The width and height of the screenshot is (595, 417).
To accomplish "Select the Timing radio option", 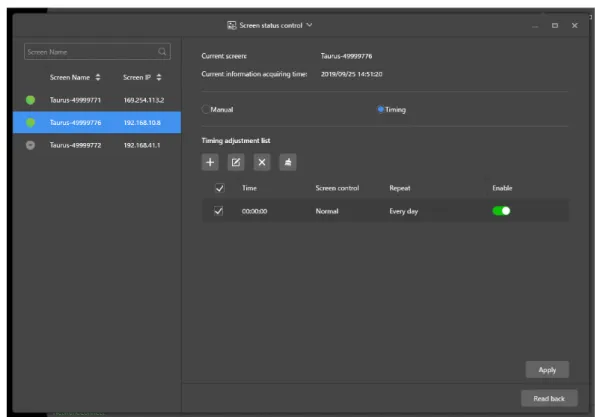I will tap(381, 109).
